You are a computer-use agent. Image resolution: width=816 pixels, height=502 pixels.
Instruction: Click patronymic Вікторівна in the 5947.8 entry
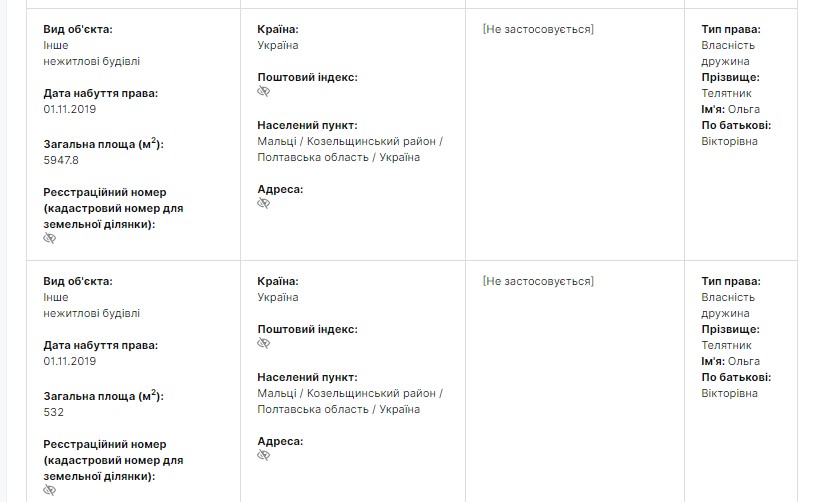(729, 141)
